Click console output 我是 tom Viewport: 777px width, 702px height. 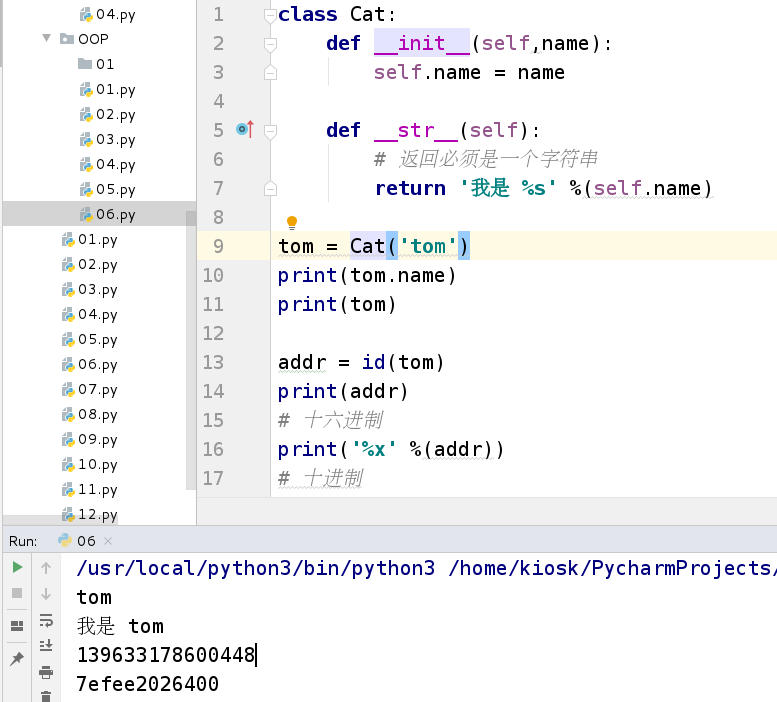120,626
